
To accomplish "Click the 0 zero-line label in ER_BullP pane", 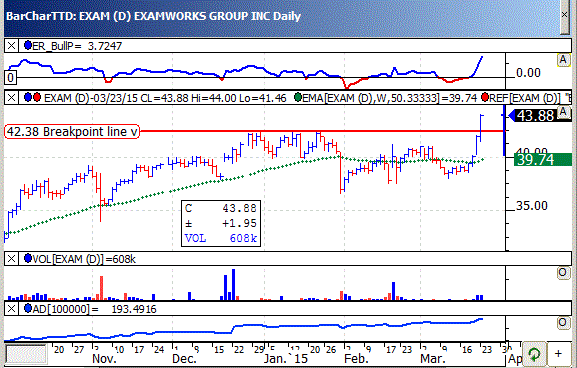I will pyautogui.click(x=11, y=77).
